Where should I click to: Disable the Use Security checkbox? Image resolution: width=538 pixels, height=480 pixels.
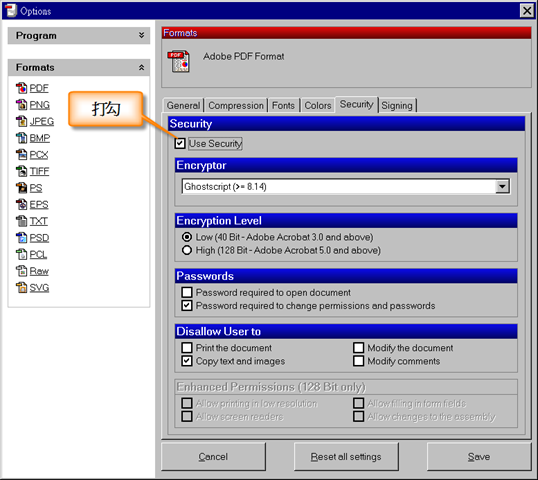coord(180,143)
